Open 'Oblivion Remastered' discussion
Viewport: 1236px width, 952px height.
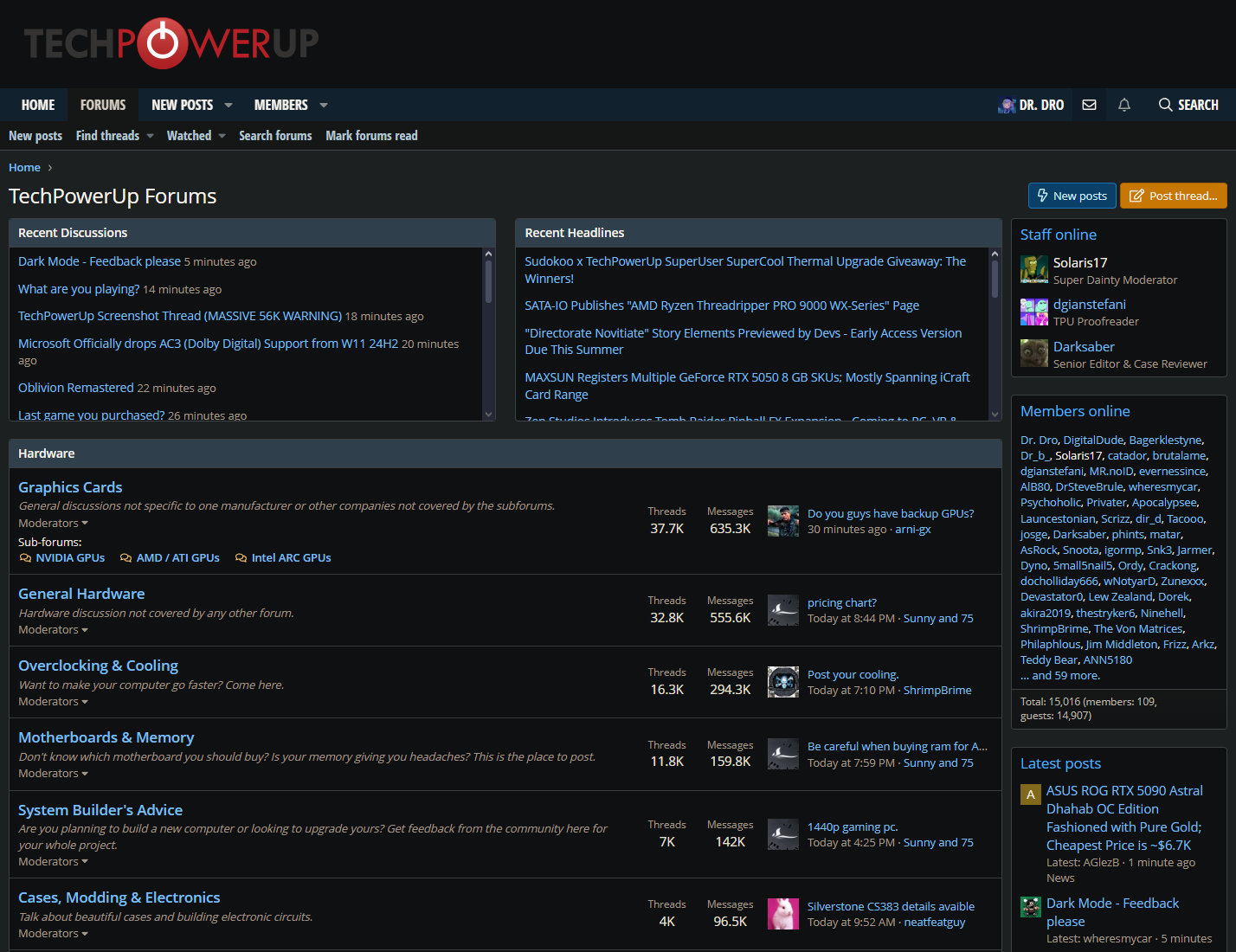[x=76, y=388]
